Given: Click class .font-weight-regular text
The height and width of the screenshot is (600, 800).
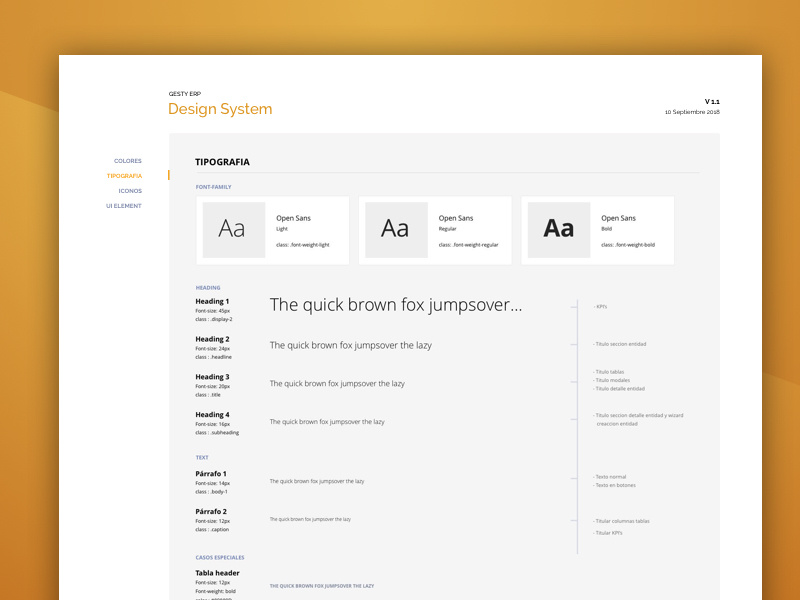Looking at the screenshot, I should point(468,245).
